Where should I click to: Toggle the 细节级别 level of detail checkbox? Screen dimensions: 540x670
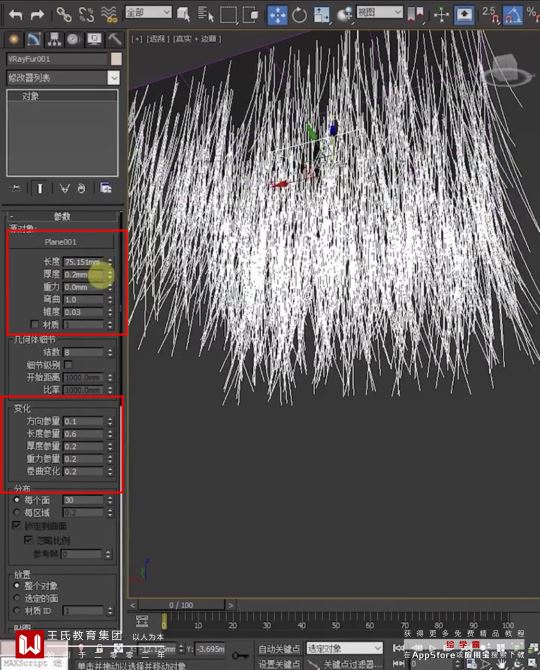click(x=68, y=365)
